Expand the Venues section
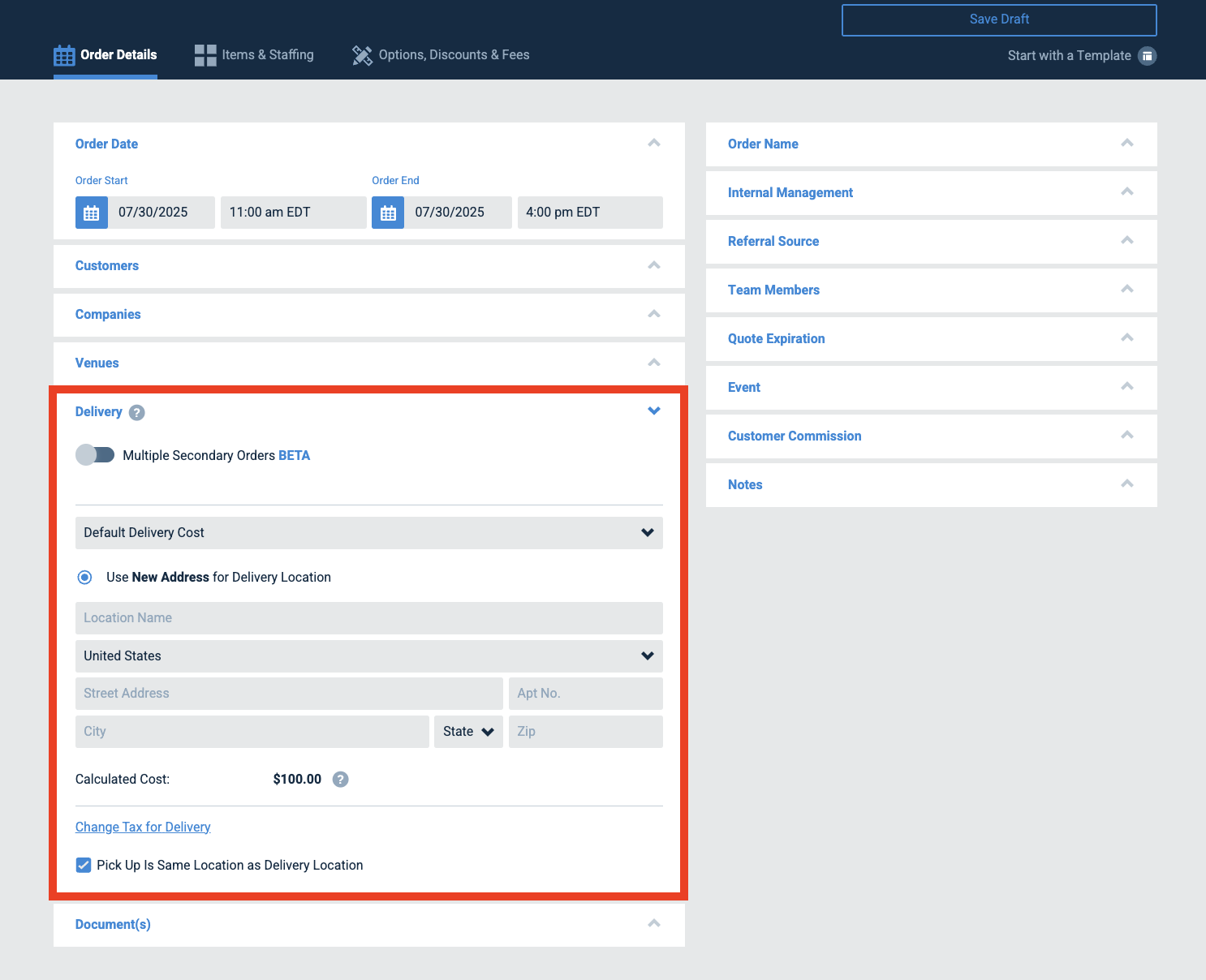The height and width of the screenshot is (980, 1206). [369, 363]
